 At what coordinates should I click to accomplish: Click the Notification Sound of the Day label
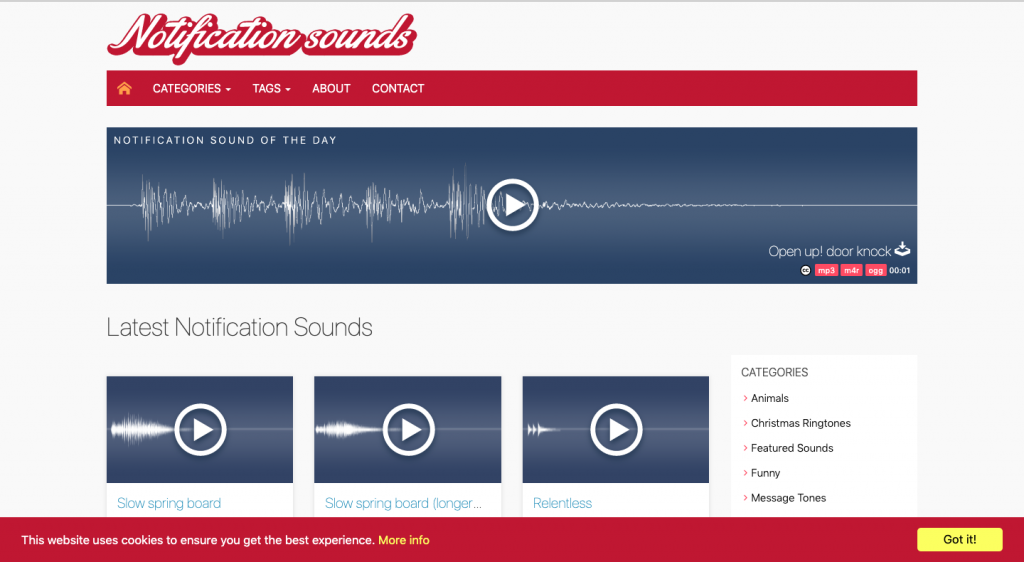click(225, 140)
